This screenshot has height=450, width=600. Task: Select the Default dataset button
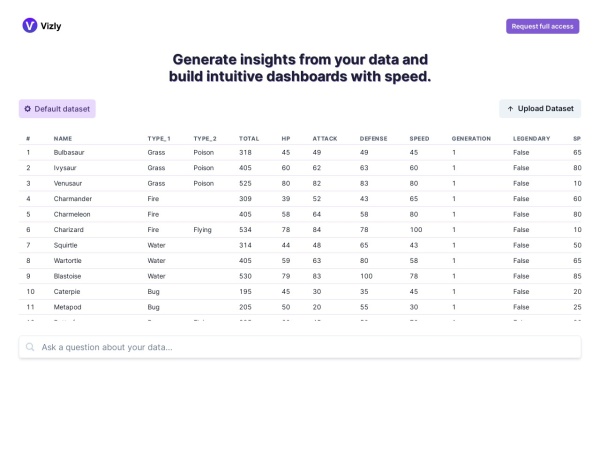pyautogui.click(x=57, y=109)
